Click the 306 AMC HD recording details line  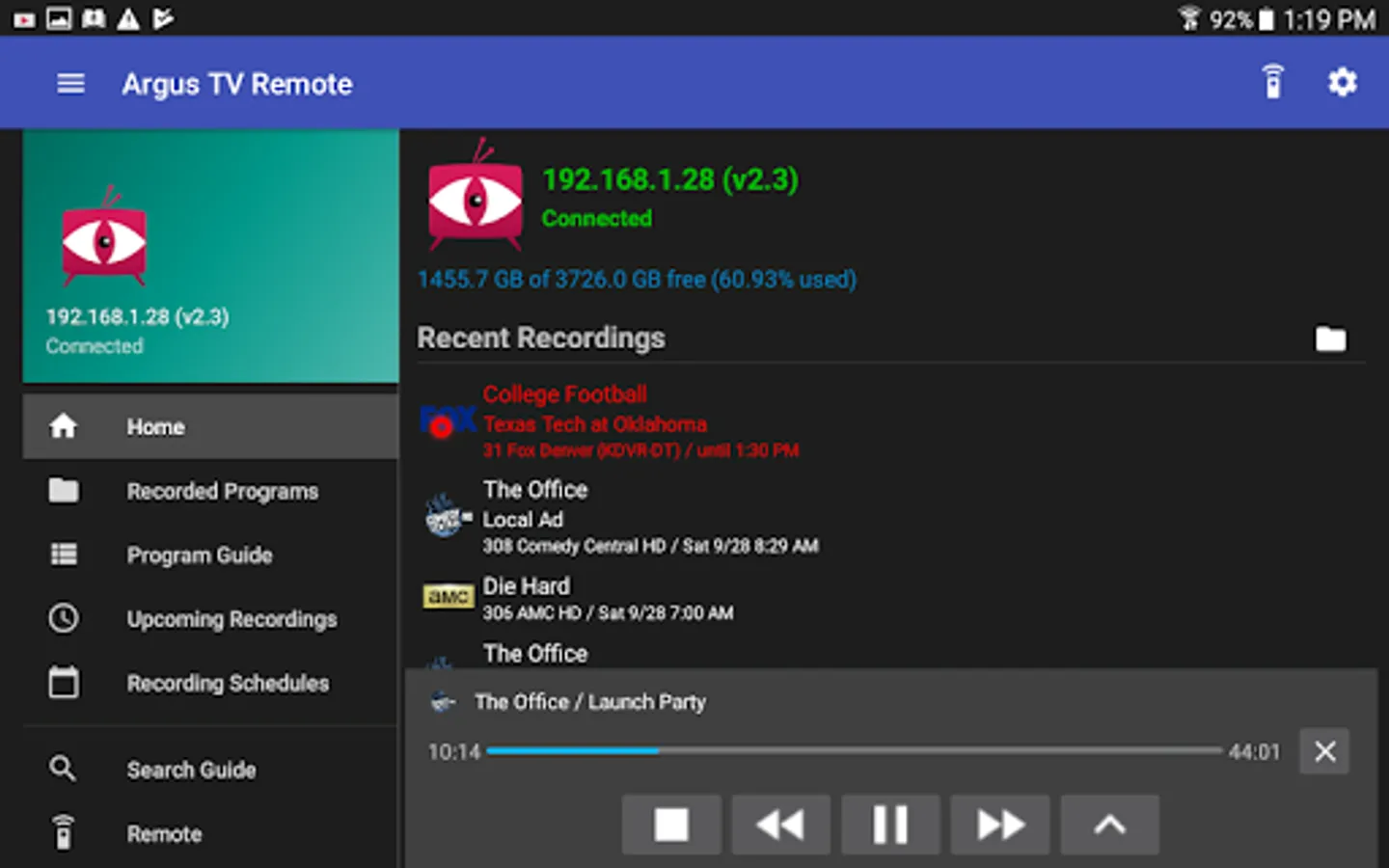tap(608, 612)
